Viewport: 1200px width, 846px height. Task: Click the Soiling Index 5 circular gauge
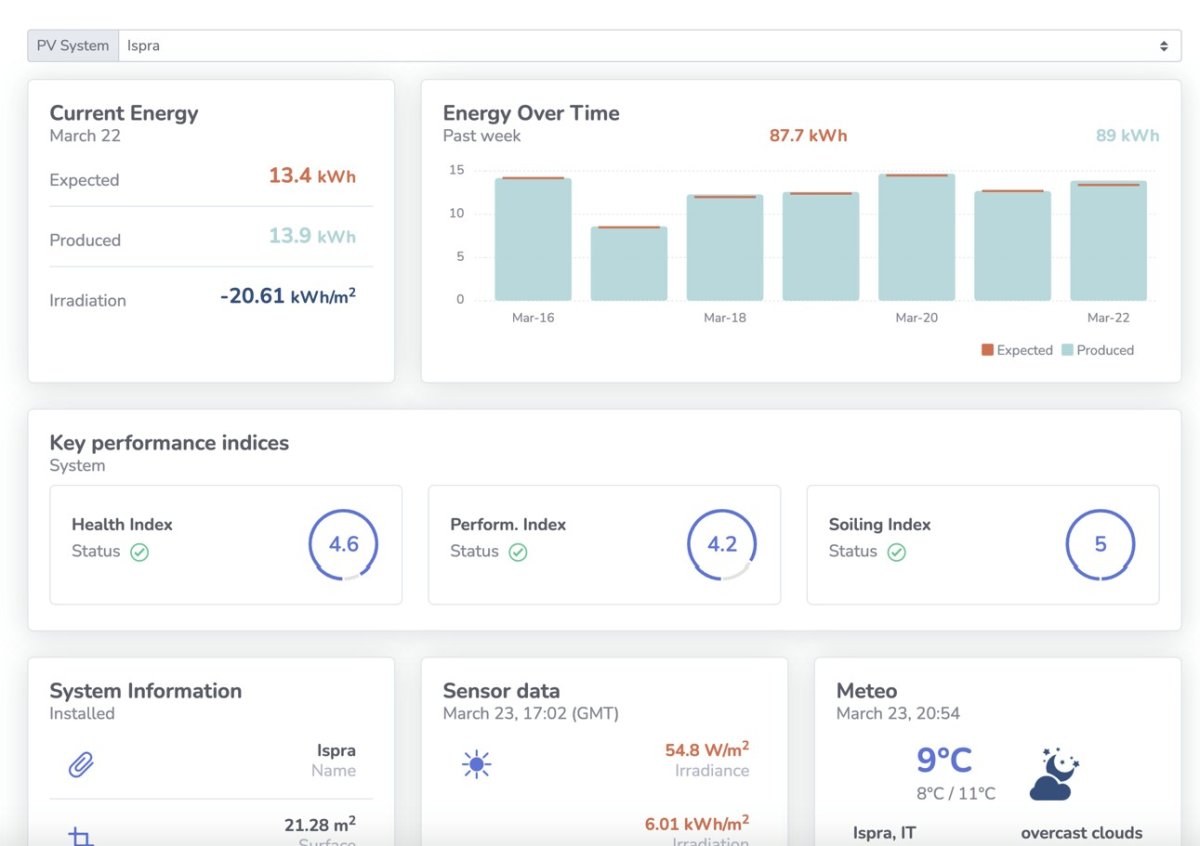pyautogui.click(x=1100, y=545)
